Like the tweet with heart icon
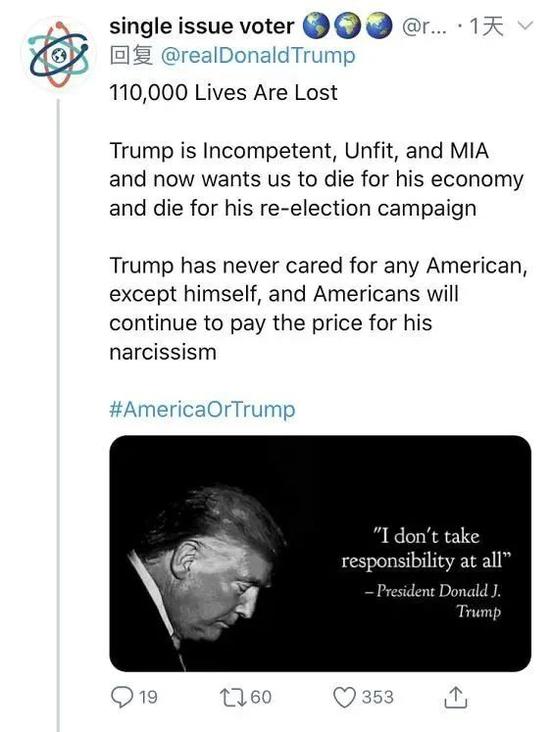The height and width of the screenshot is (732, 550). click(x=344, y=697)
